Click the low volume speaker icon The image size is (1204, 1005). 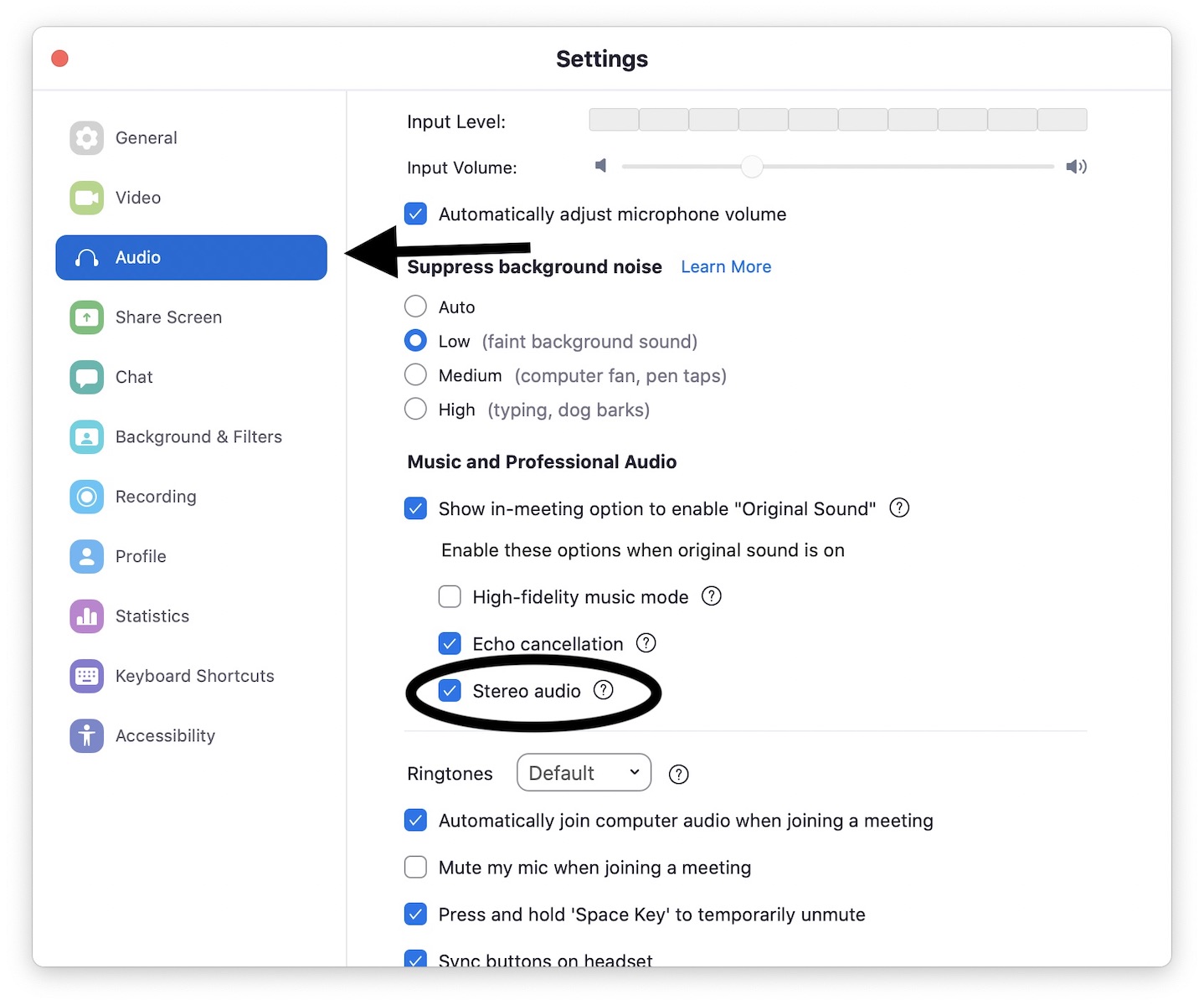(x=600, y=166)
